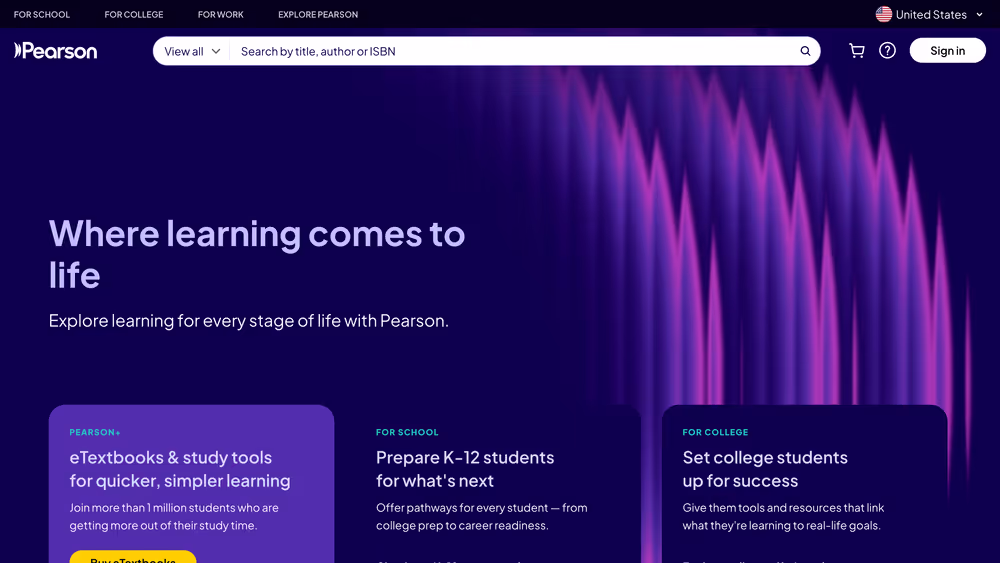Viewport: 1000px width, 563px height.
Task: Click the Buy eTextbooks yellow button
Action: pos(133,557)
